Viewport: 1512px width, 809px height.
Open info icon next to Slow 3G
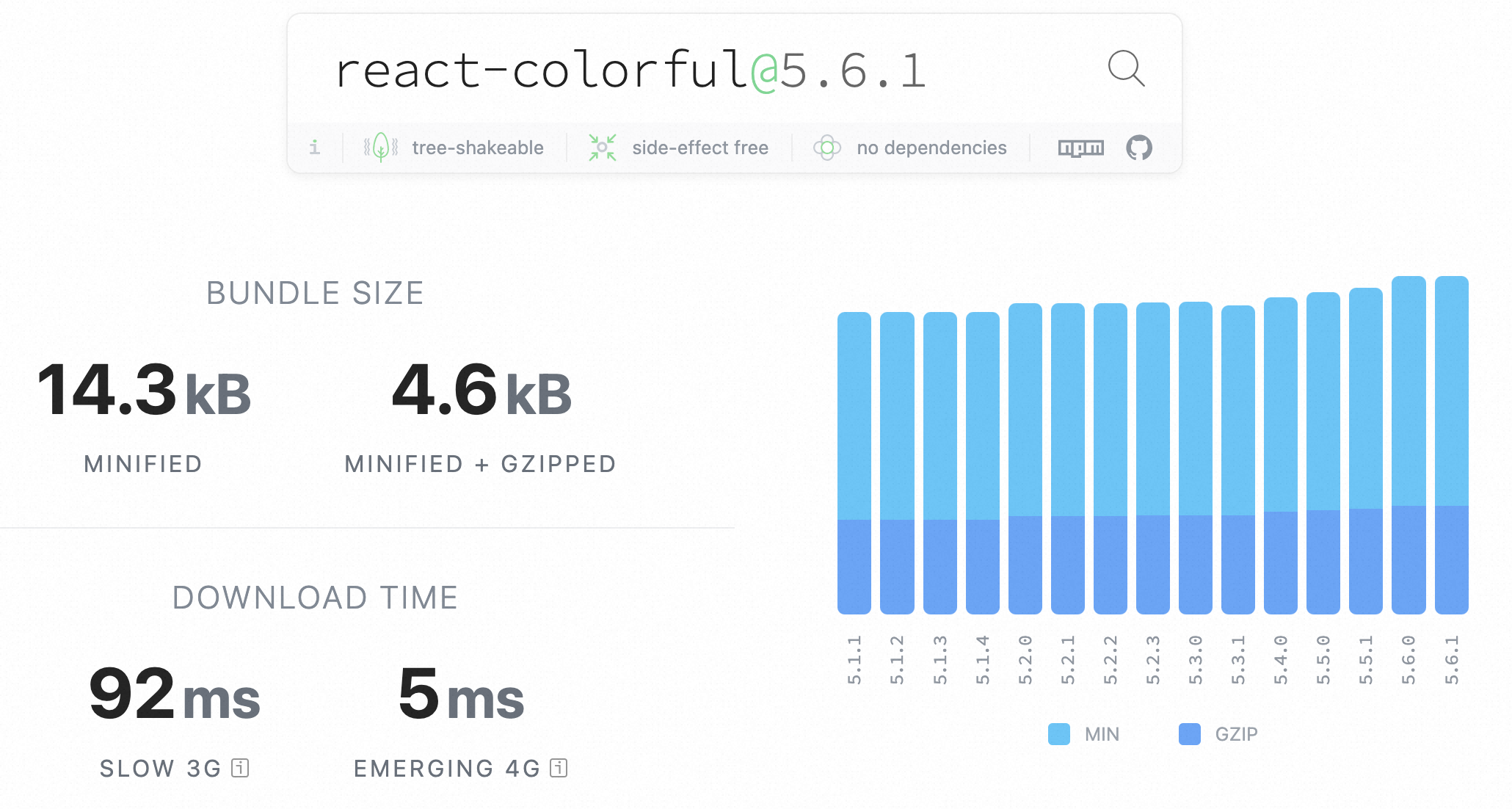pyautogui.click(x=240, y=768)
